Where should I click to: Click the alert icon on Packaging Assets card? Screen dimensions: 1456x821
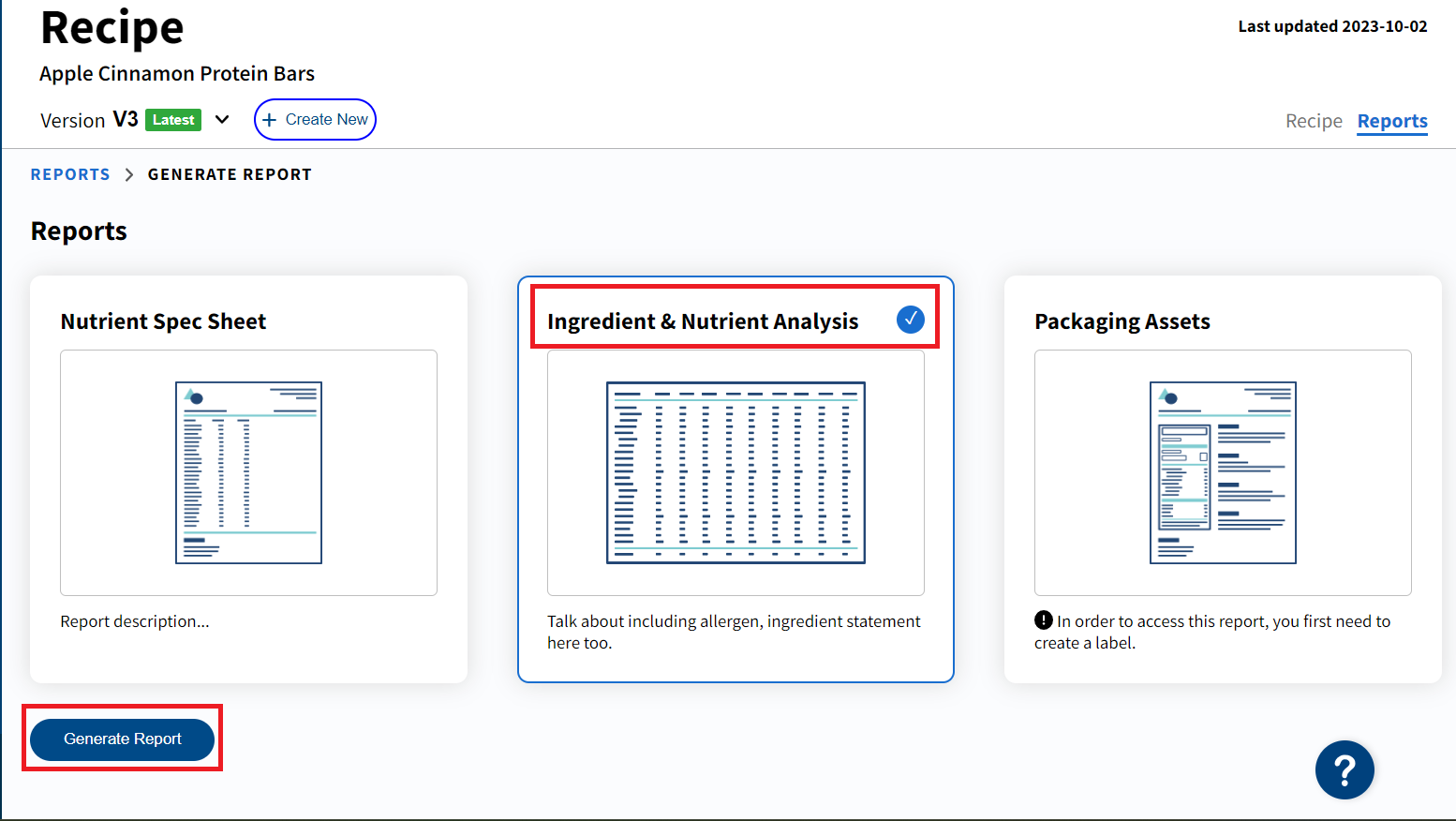pyautogui.click(x=1043, y=620)
